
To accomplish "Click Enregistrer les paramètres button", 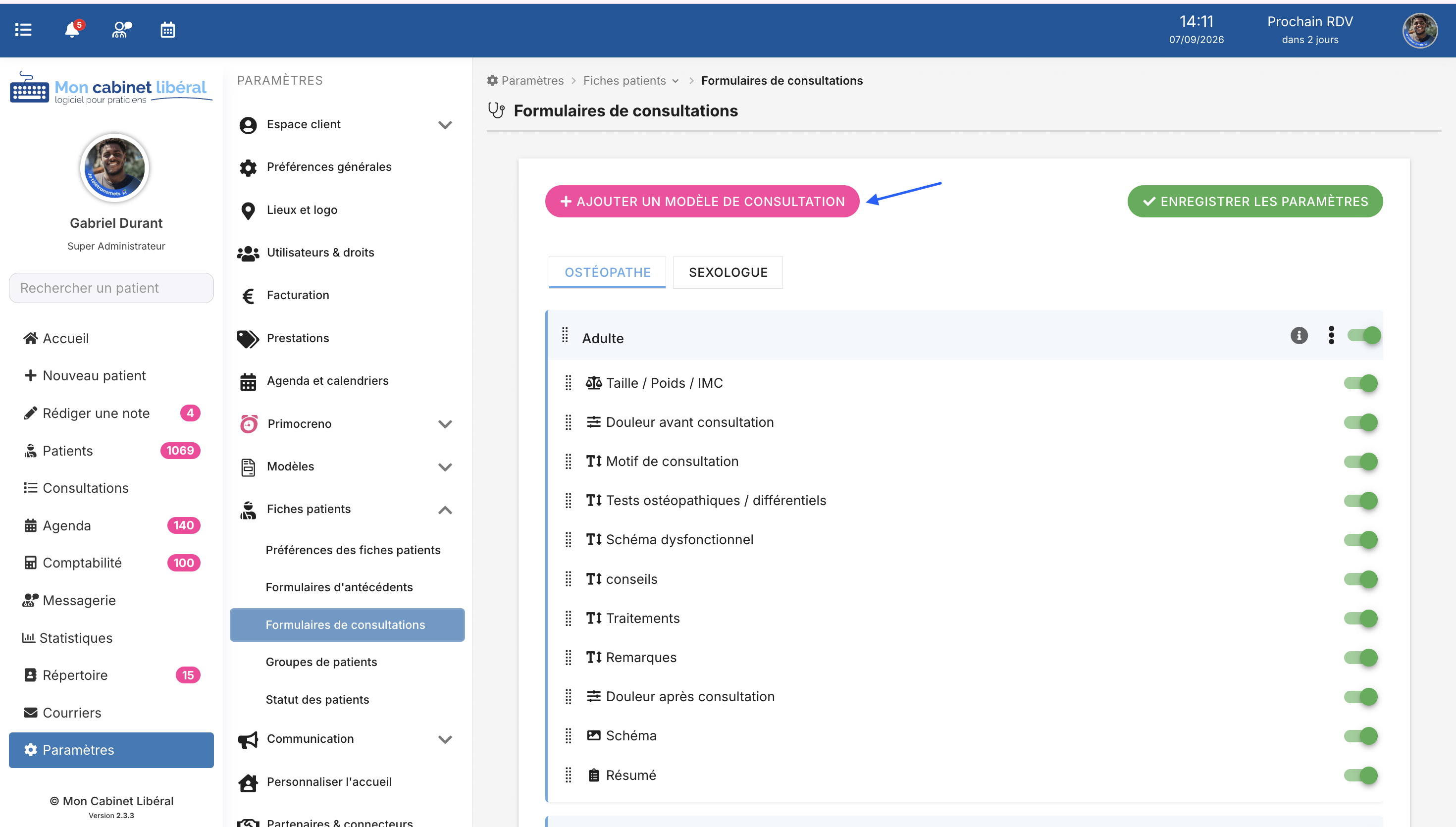I will click(1254, 201).
